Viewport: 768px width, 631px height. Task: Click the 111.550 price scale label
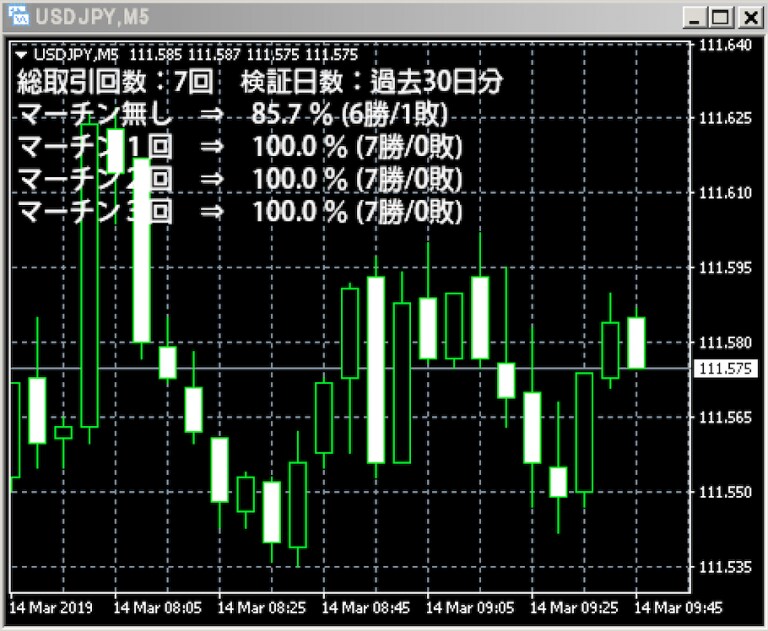click(x=725, y=492)
